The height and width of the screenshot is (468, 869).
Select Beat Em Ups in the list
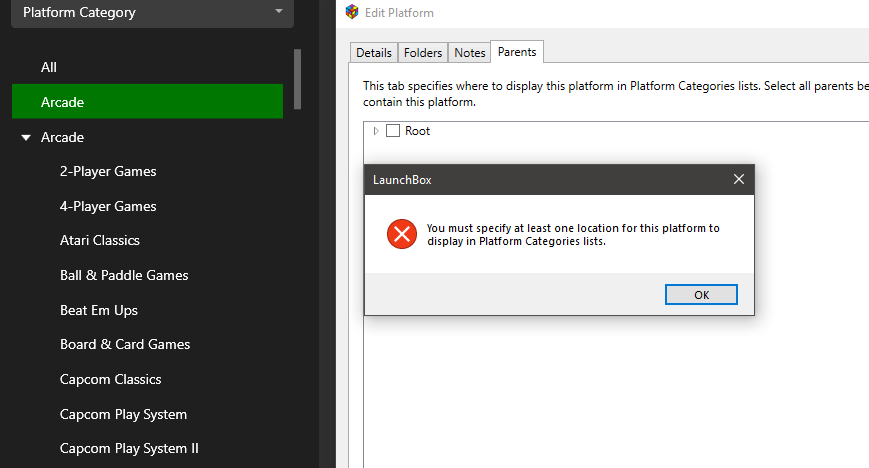click(x=99, y=310)
